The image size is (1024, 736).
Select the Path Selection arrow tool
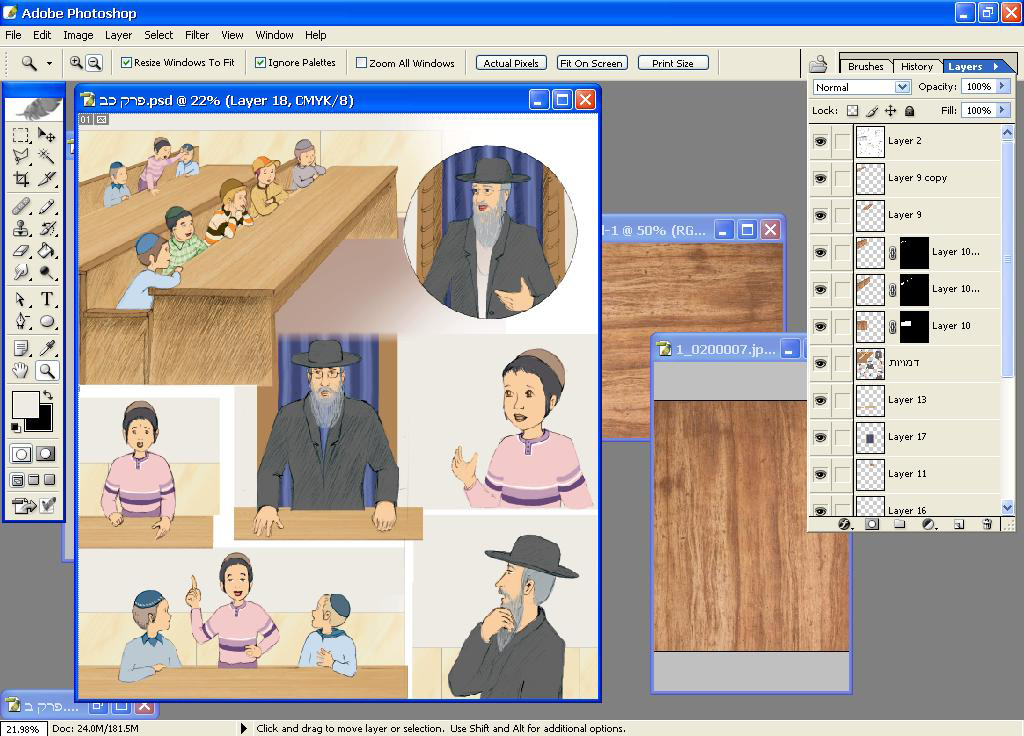[x=21, y=299]
